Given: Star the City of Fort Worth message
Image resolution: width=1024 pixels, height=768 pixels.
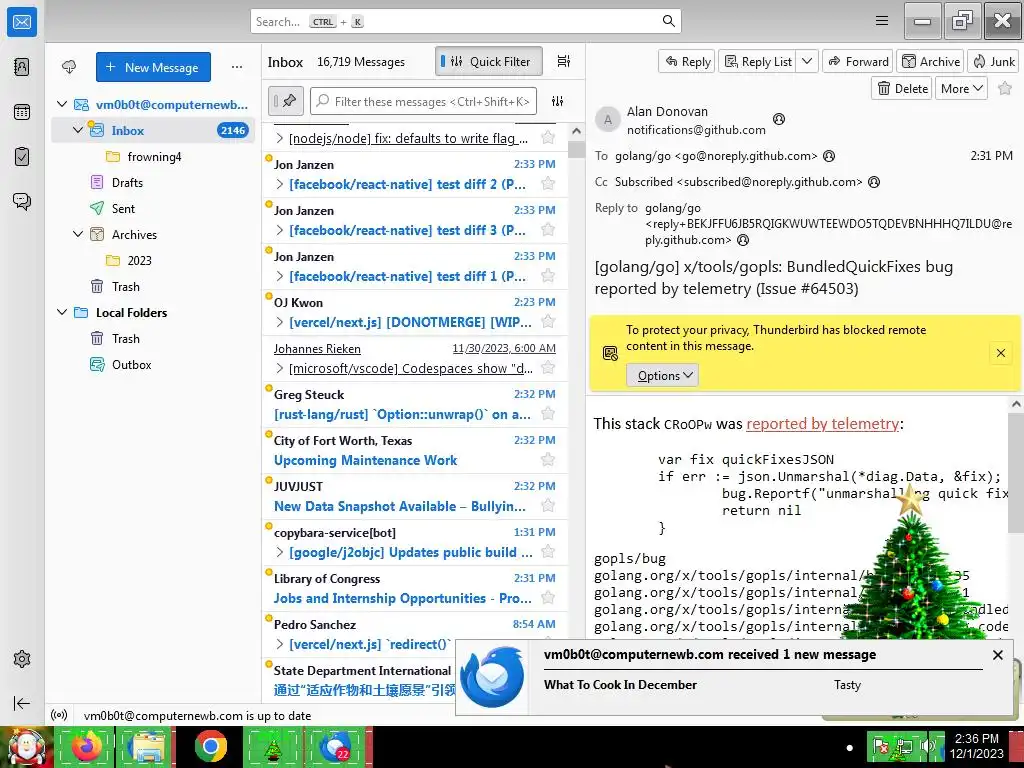Looking at the screenshot, I should click(548, 460).
